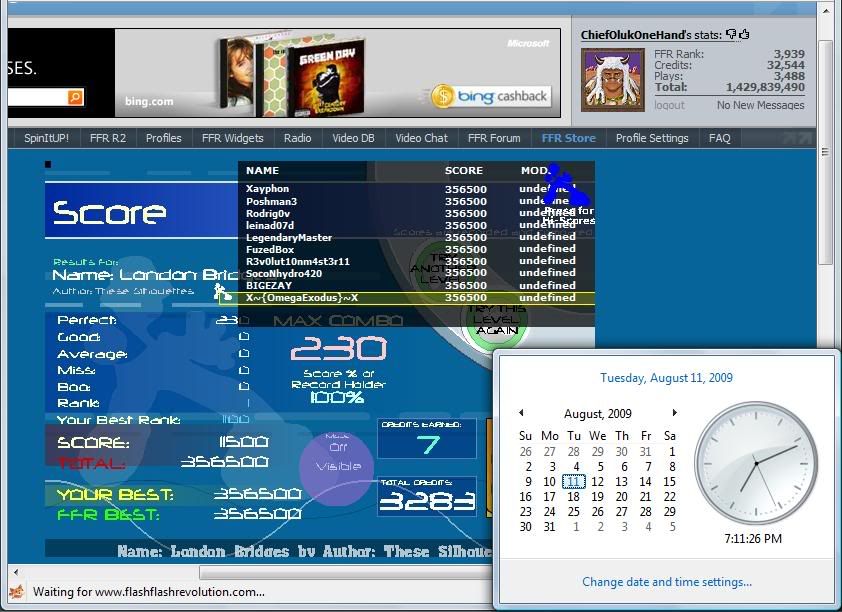Open Change date and time settings
Image resolution: width=842 pixels, height=612 pixels.
coord(667,582)
